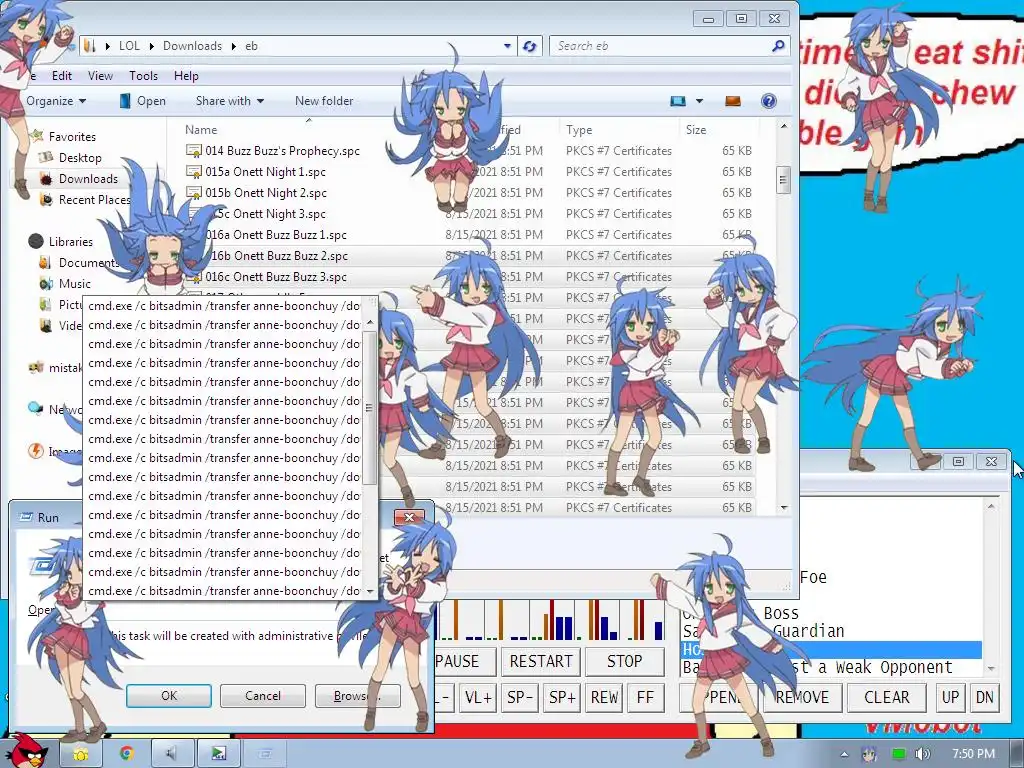Select the icon of 014 Buzz Buzz's Prophecy.spc
The width and height of the screenshot is (1024, 768).
pos(193,151)
